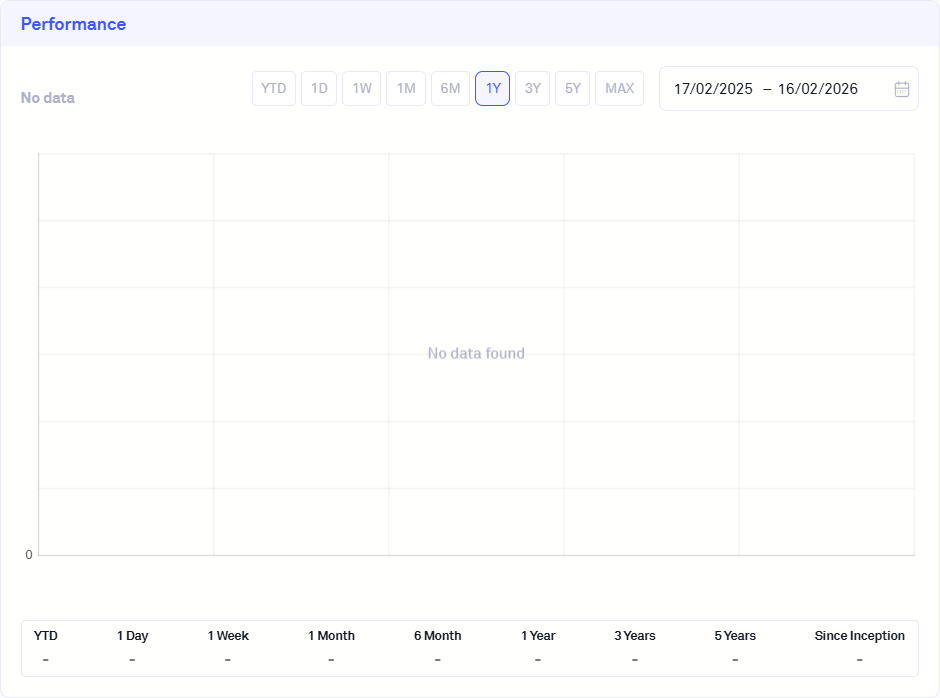Screen dimensions: 940x698
Task: Click the 'No data found' chart area
Action: click(x=476, y=353)
